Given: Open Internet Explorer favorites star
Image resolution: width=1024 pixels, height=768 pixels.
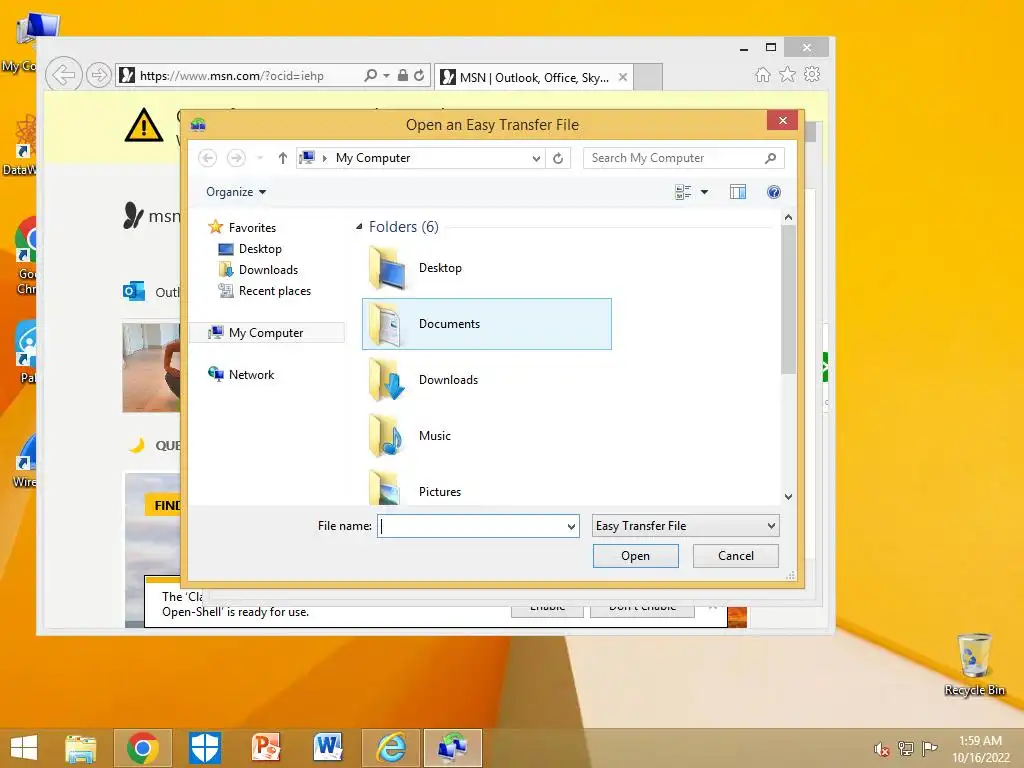Looking at the screenshot, I should point(788,74).
